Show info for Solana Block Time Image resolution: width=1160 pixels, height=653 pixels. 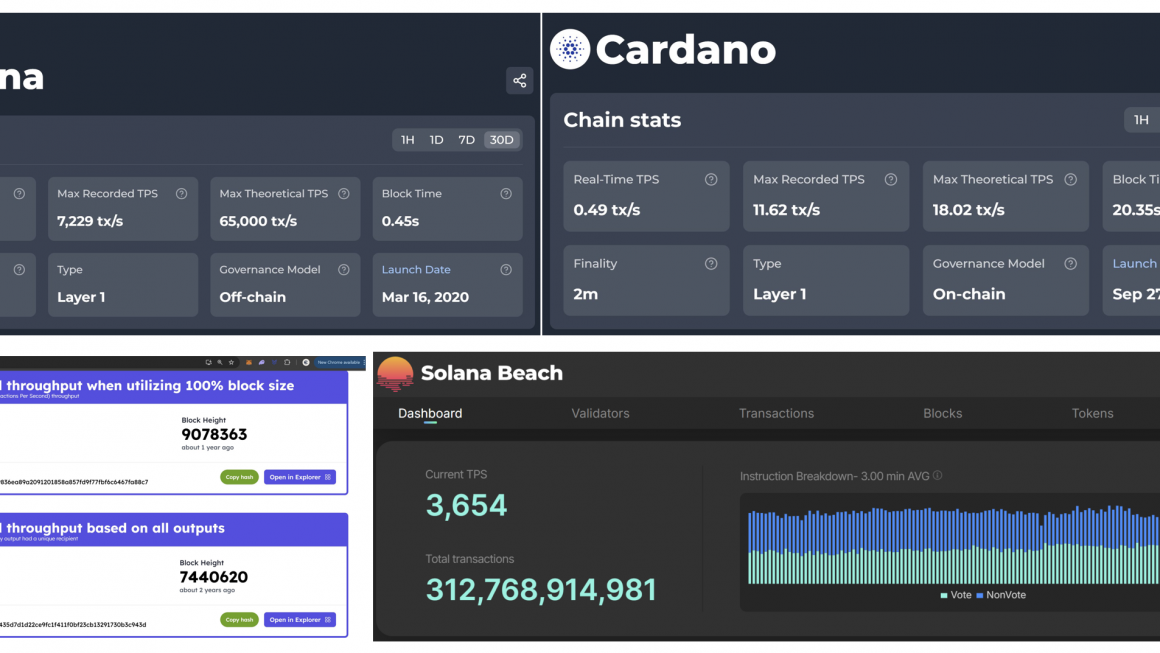pyautogui.click(x=506, y=194)
